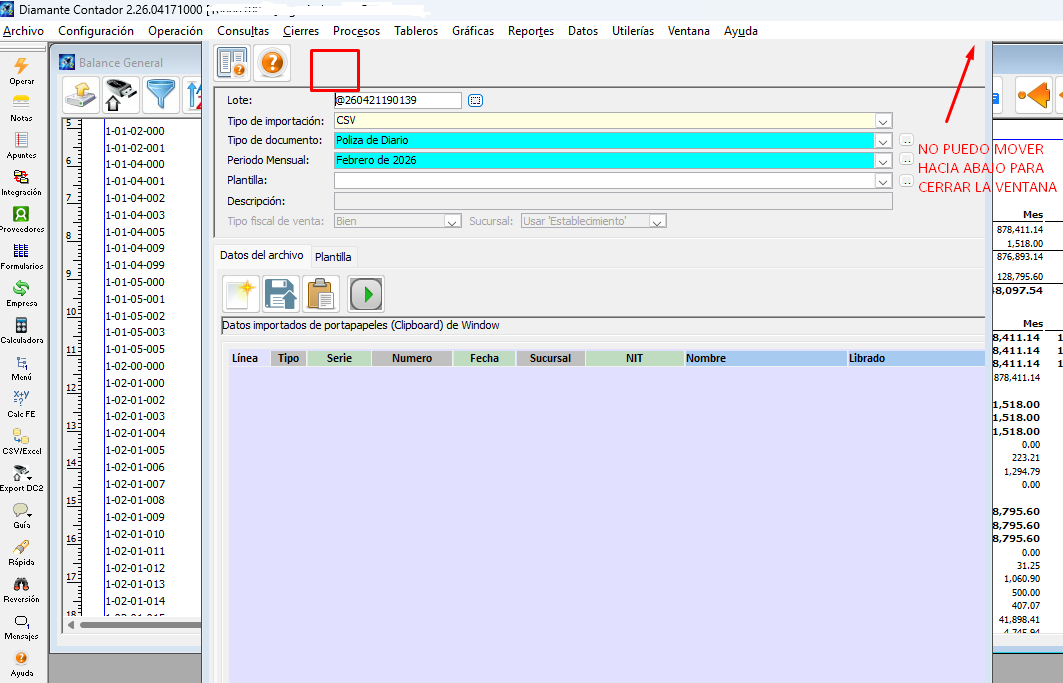1063x683 pixels.
Task: Paste data using the clipboard icon
Action: 321,294
